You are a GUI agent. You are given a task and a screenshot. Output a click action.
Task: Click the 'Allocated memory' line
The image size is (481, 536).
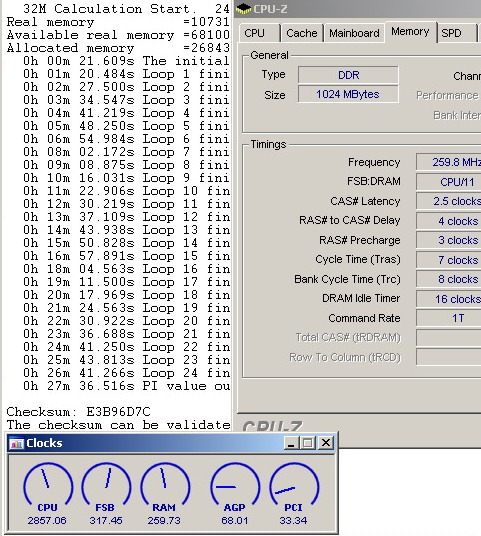118,48
